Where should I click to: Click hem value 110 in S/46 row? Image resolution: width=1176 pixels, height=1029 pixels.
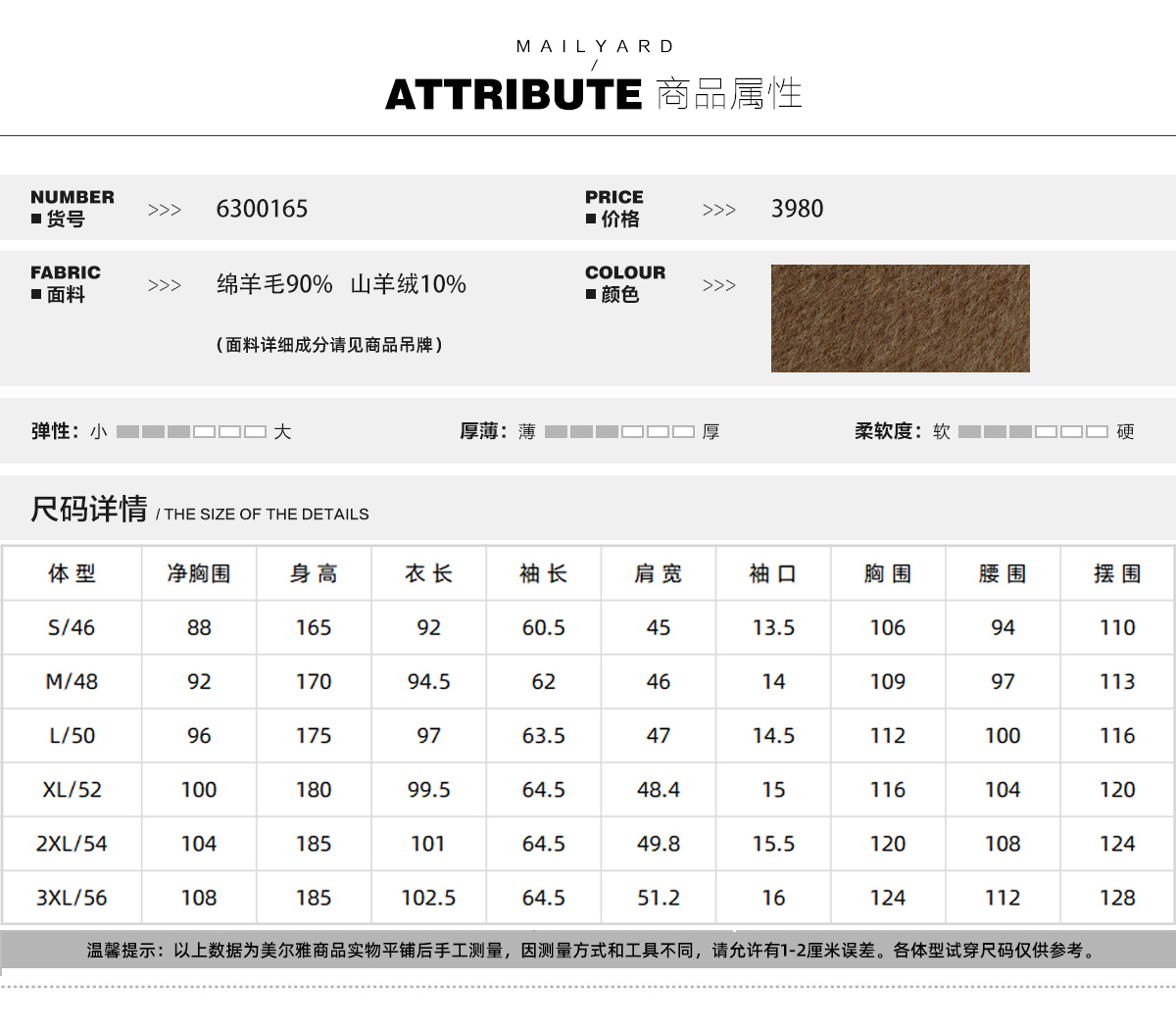(1117, 627)
